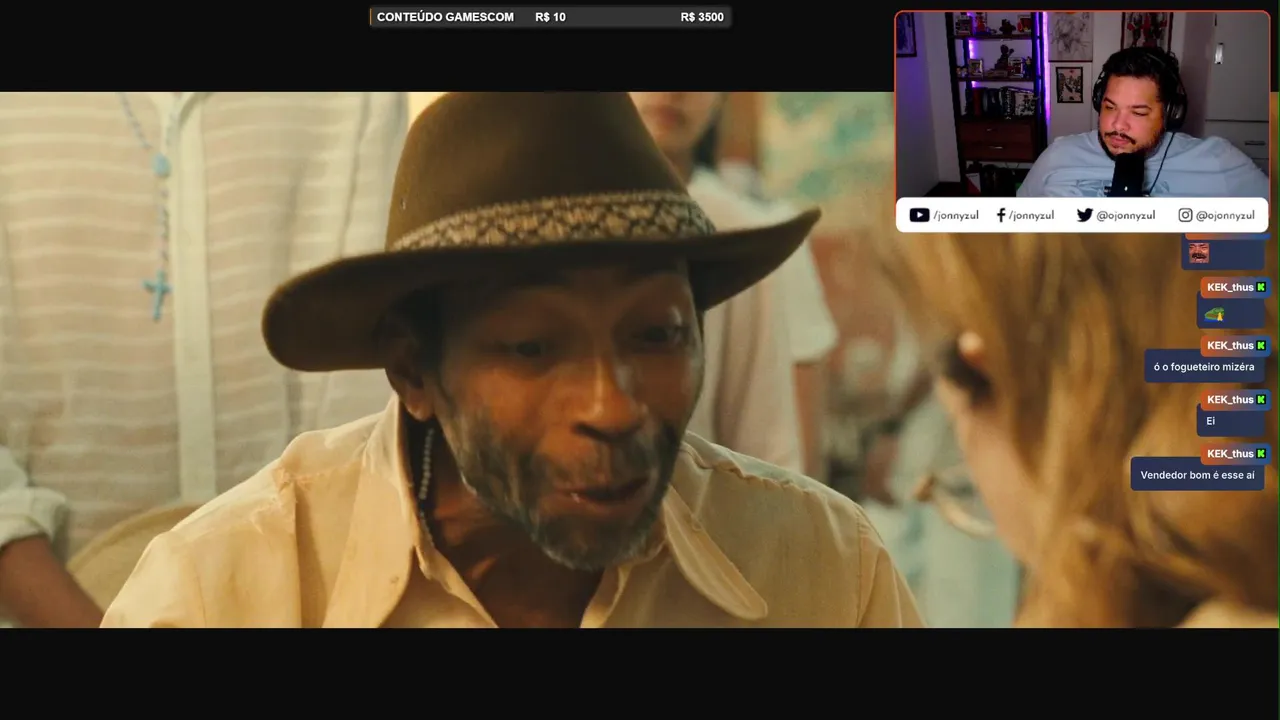This screenshot has width=1280, height=720.
Task: Open the '@ojonnyzul' Twitter handle
Action: (x=1126, y=215)
